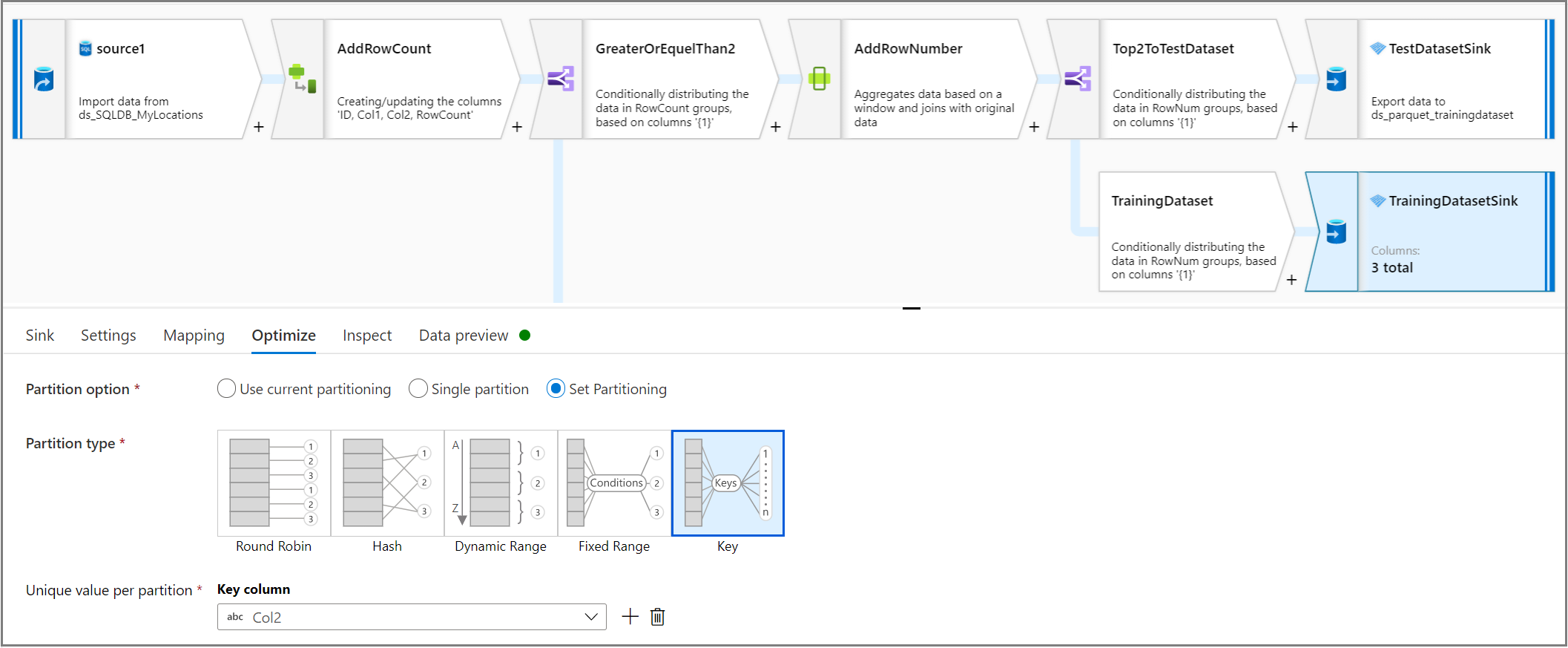The image size is (1568, 648).
Task: Open the Settings tab
Action: tap(108, 336)
